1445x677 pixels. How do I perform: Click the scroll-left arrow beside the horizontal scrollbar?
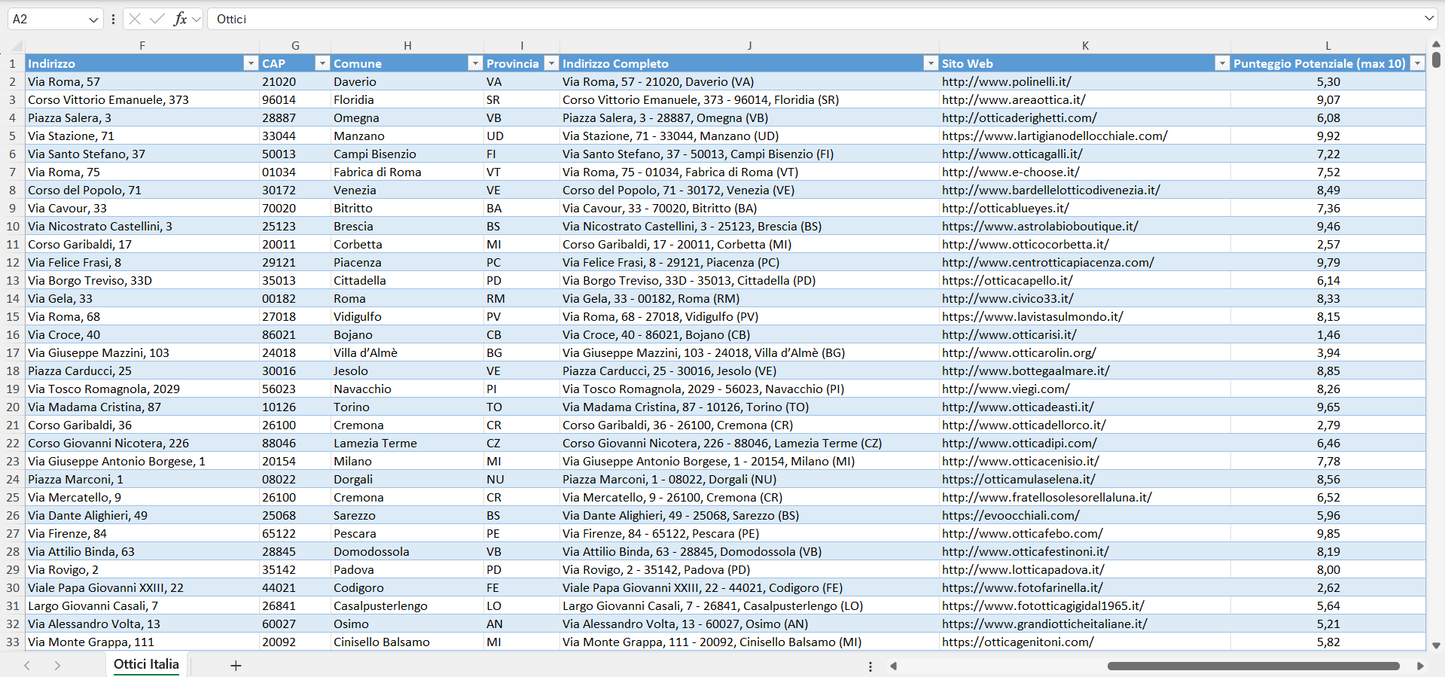point(893,665)
